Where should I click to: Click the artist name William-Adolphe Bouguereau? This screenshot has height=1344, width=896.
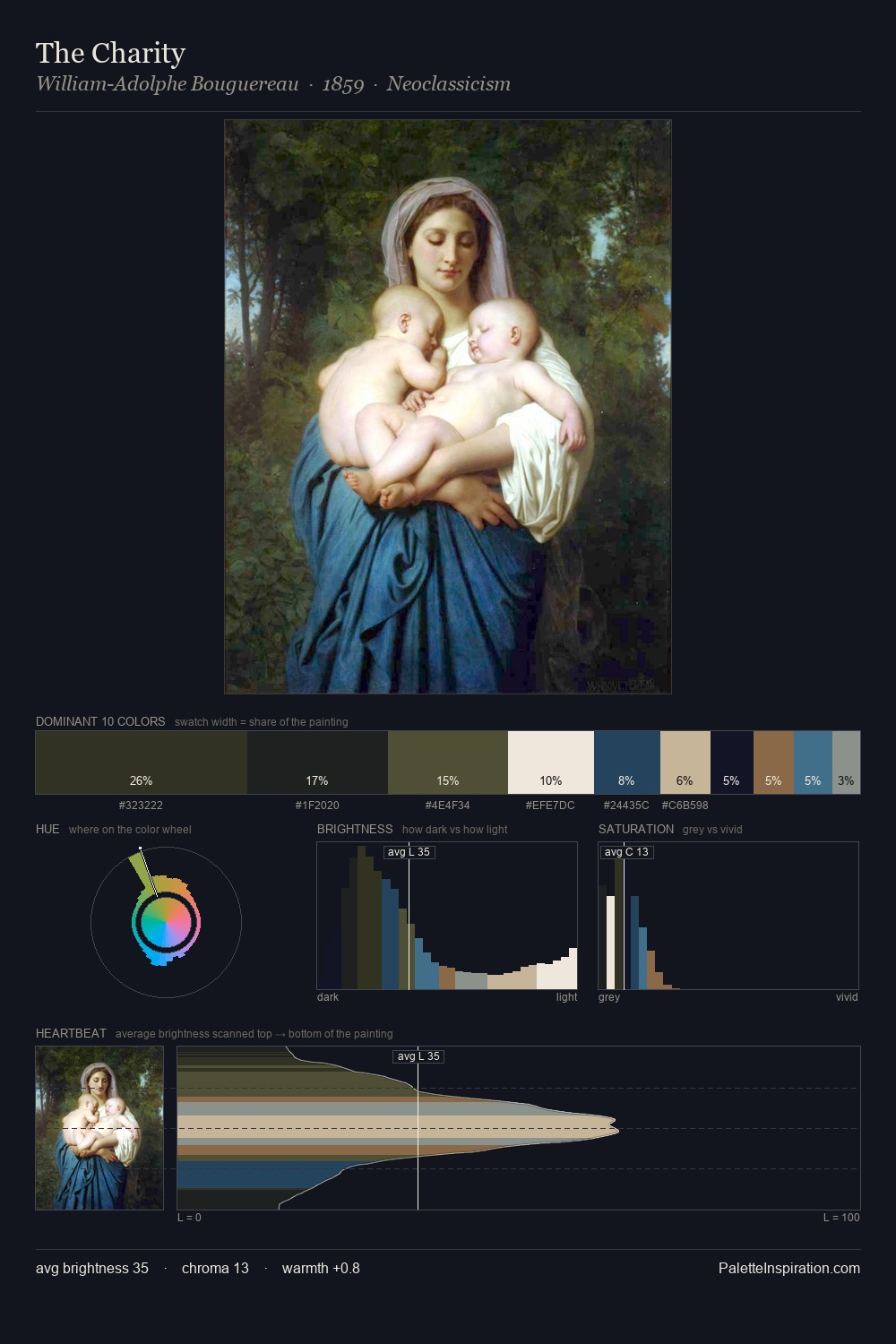click(168, 84)
